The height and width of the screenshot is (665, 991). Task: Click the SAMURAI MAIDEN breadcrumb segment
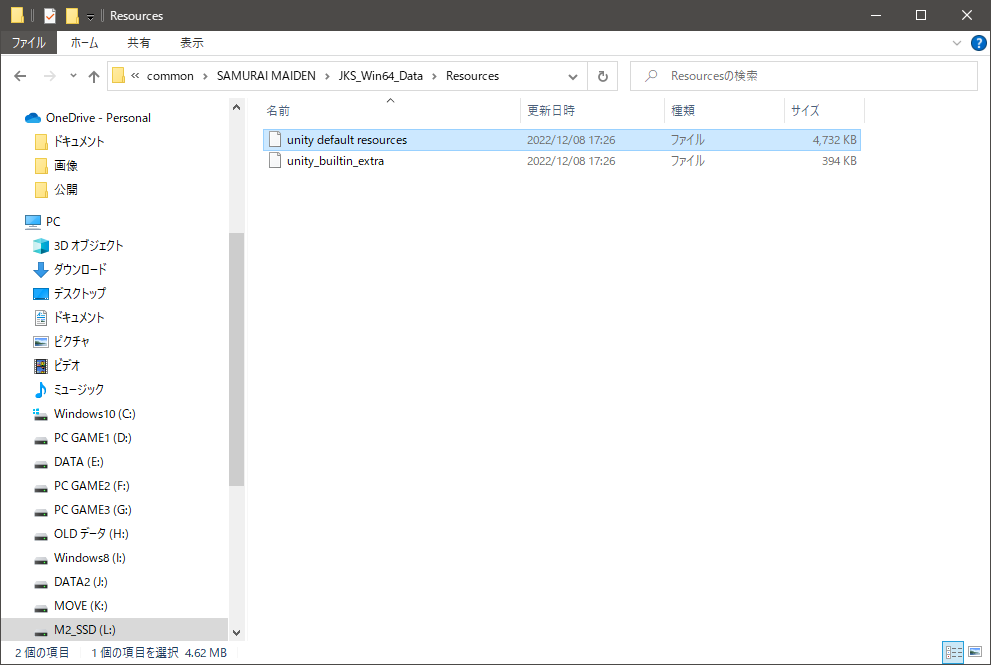266,76
